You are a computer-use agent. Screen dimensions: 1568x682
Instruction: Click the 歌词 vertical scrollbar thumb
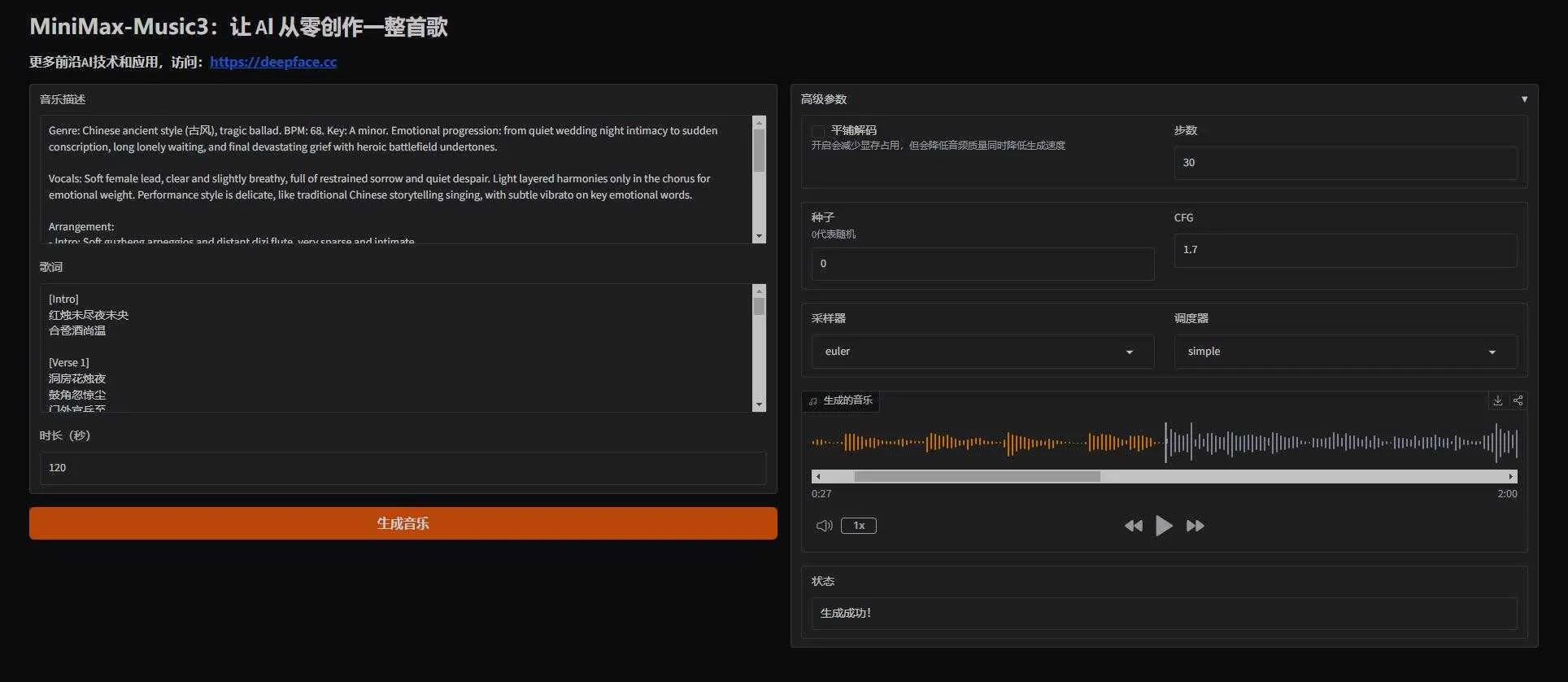760,307
